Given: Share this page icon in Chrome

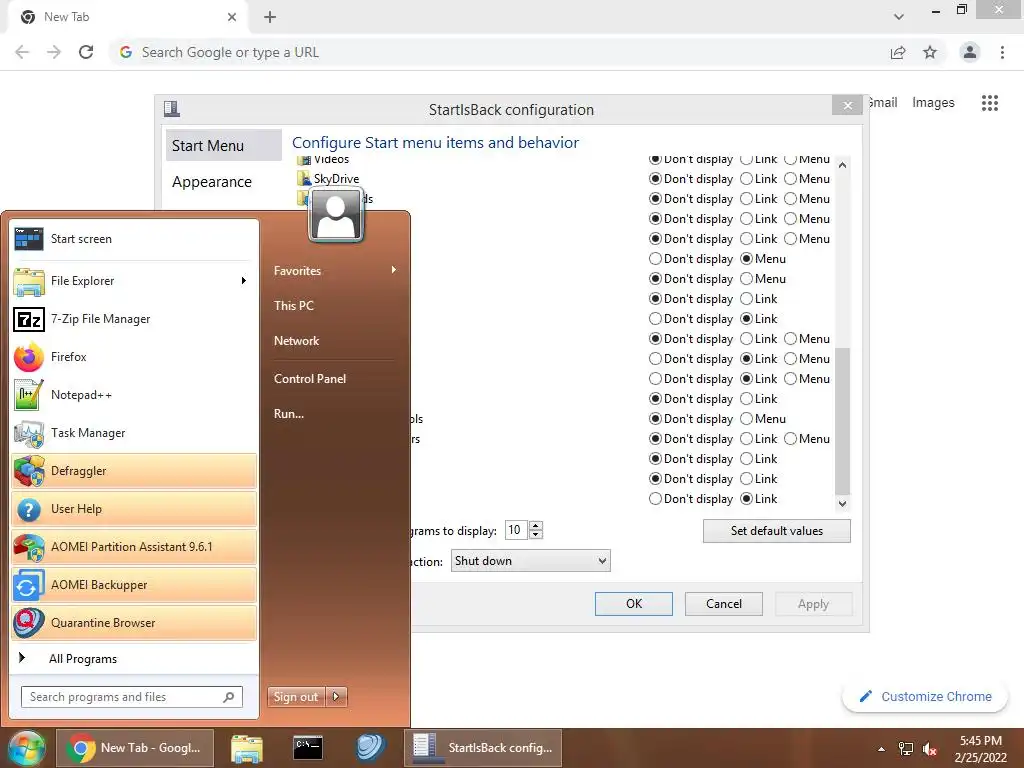Looking at the screenshot, I should [898, 52].
